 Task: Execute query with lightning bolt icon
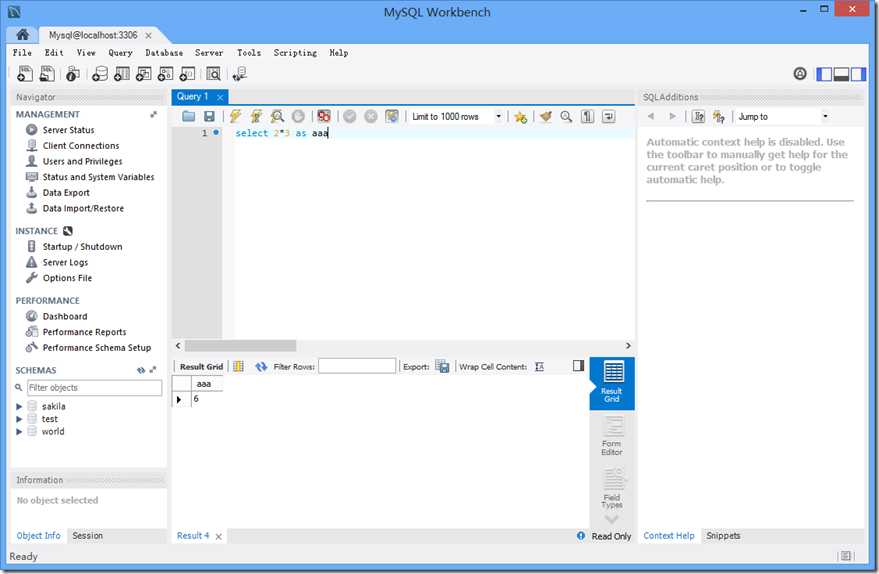[235, 116]
